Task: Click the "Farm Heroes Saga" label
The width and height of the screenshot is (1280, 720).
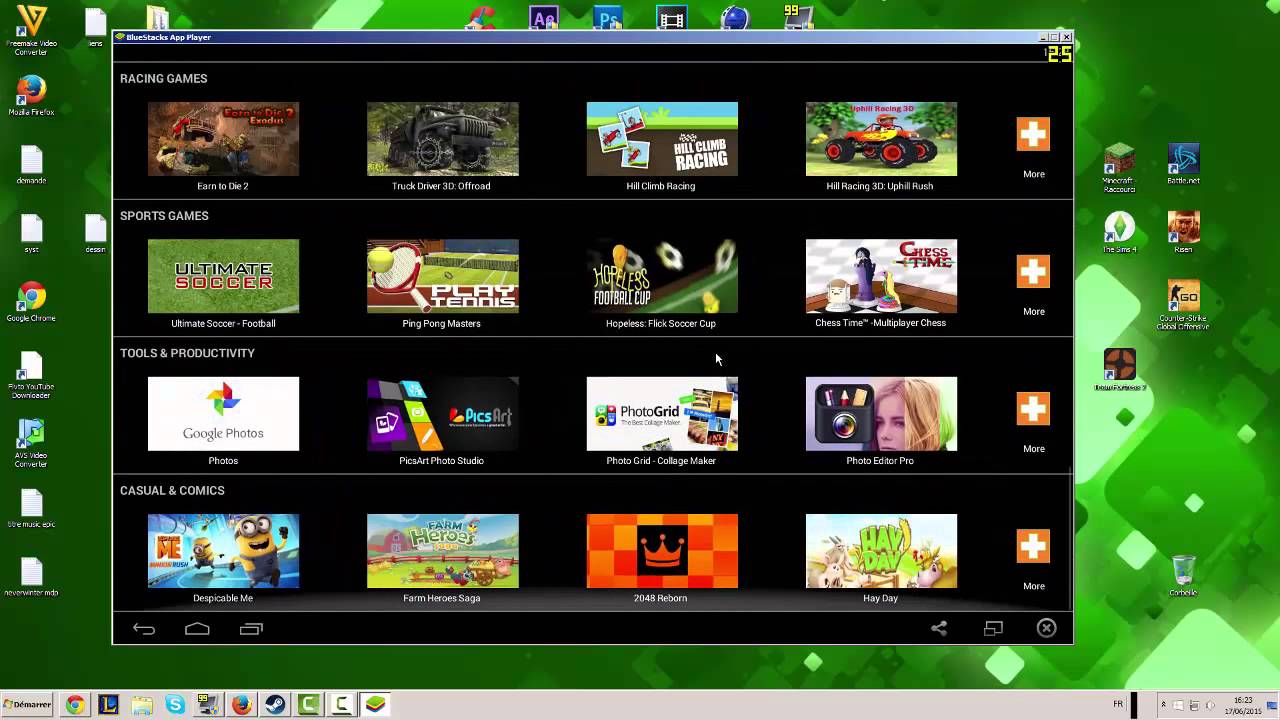Action: pyautogui.click(x=442, y=598)
